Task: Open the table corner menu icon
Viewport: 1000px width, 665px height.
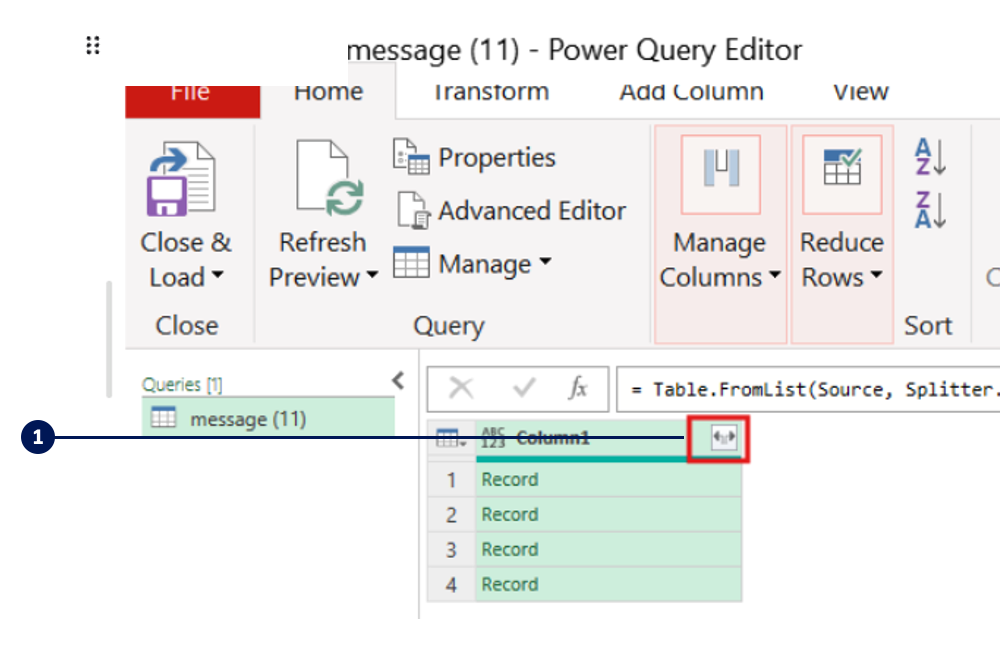Action: [449, 438]
